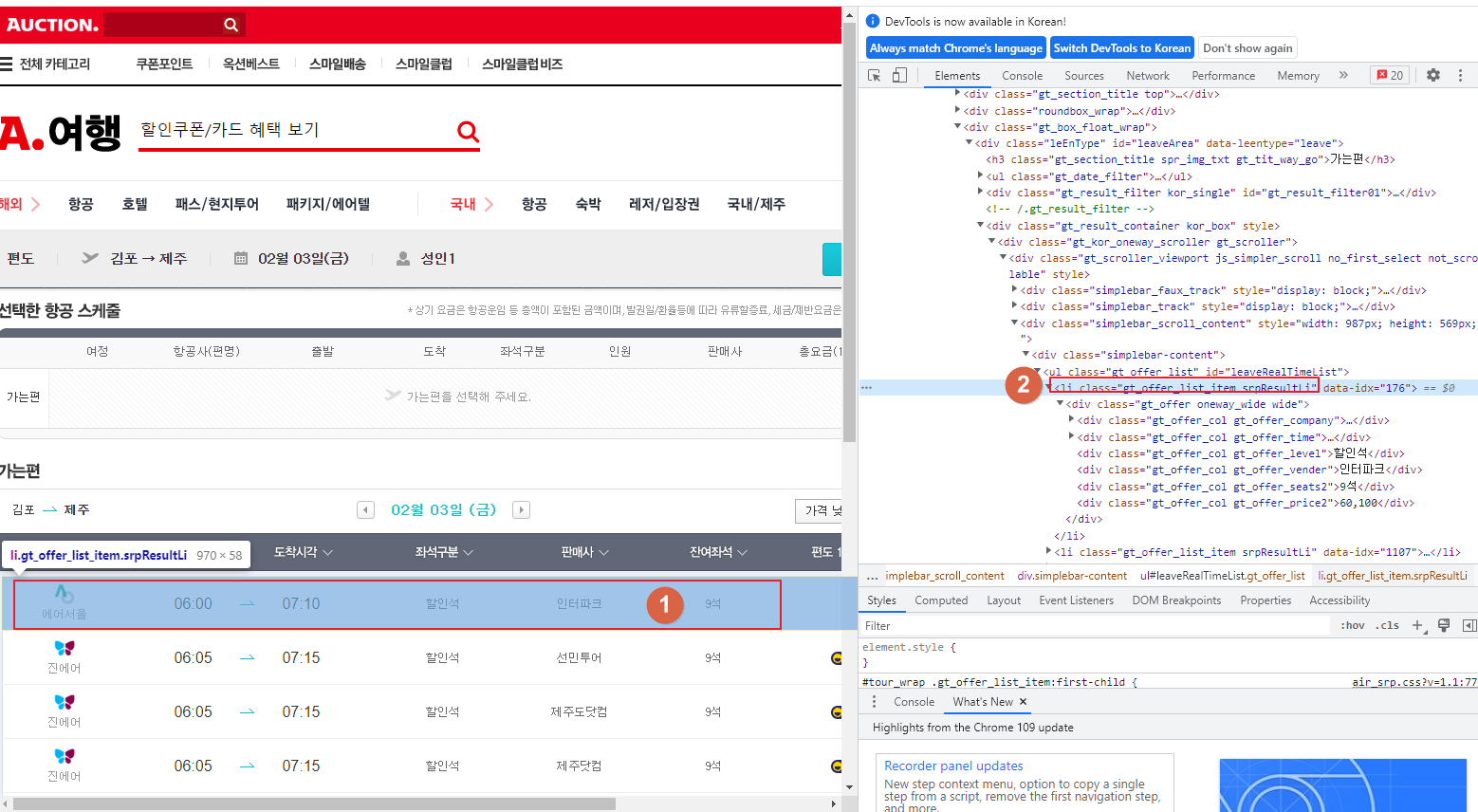Open the DOM Breakpoints tab

[1176, 600]
